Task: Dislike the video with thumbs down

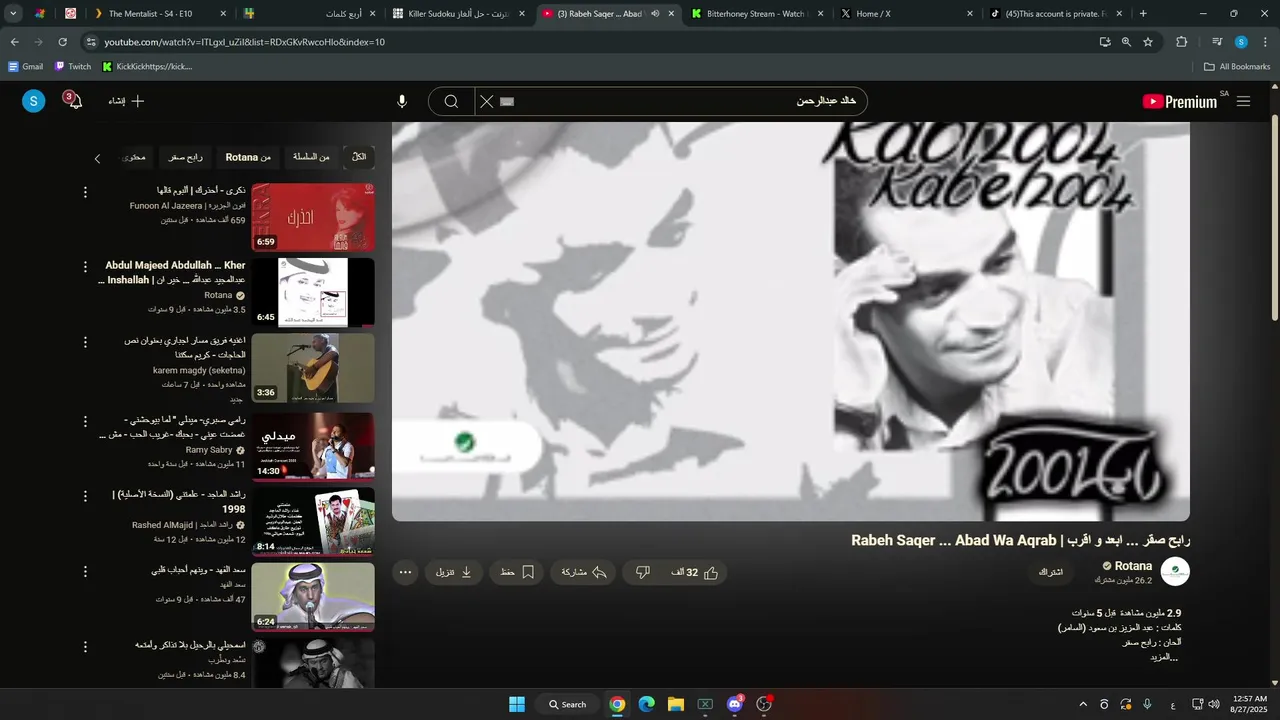Action: click(643, 572)
